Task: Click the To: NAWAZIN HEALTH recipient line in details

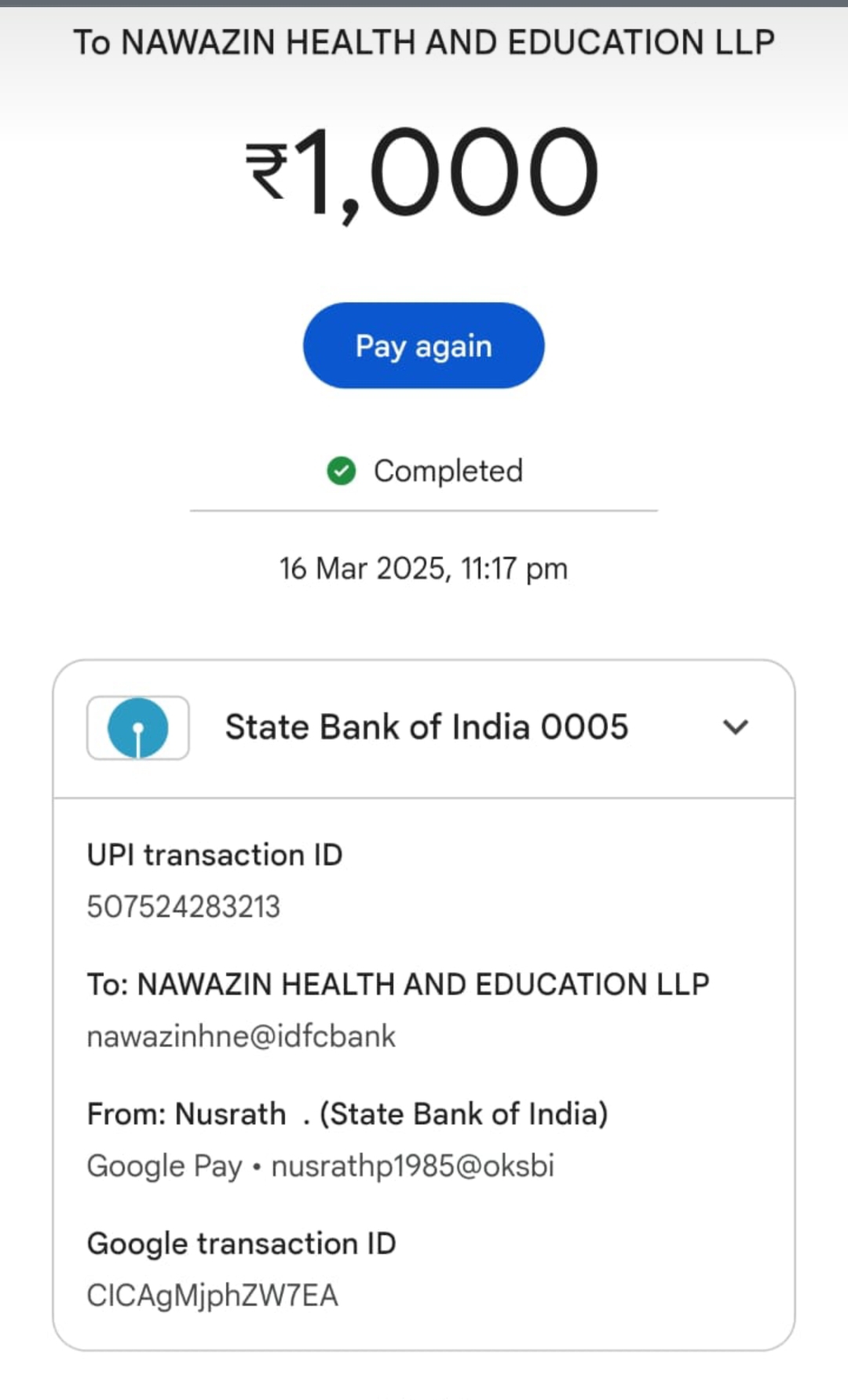Action: pyautogui.click(x=398, y=985)
